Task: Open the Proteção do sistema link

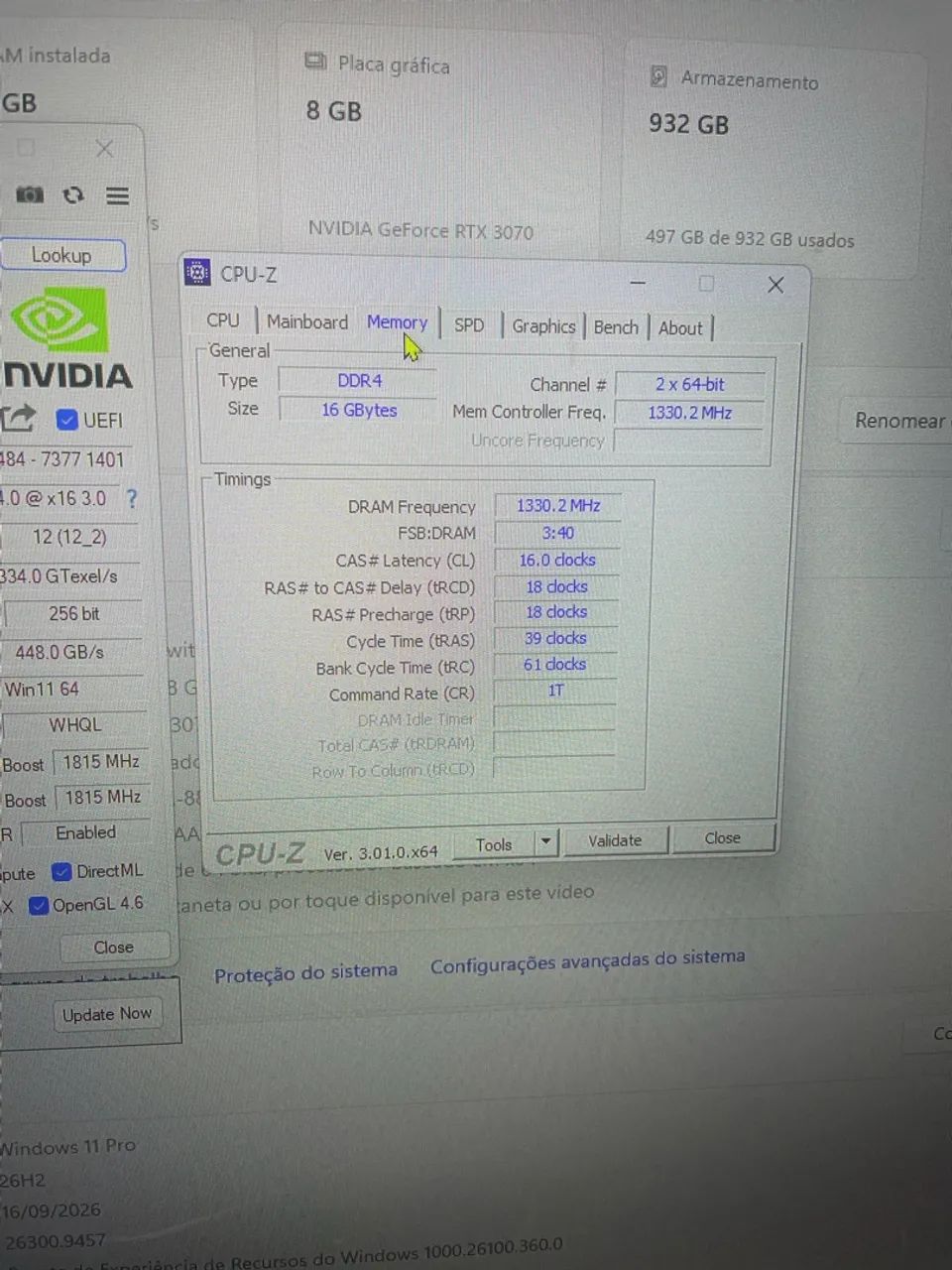Action: pyautogui.click(x=305, y=973)
